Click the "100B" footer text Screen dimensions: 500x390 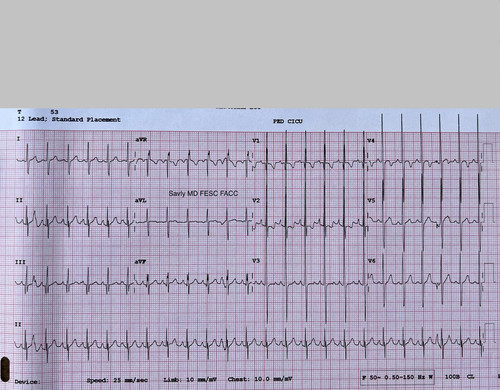tap(452, 377)
